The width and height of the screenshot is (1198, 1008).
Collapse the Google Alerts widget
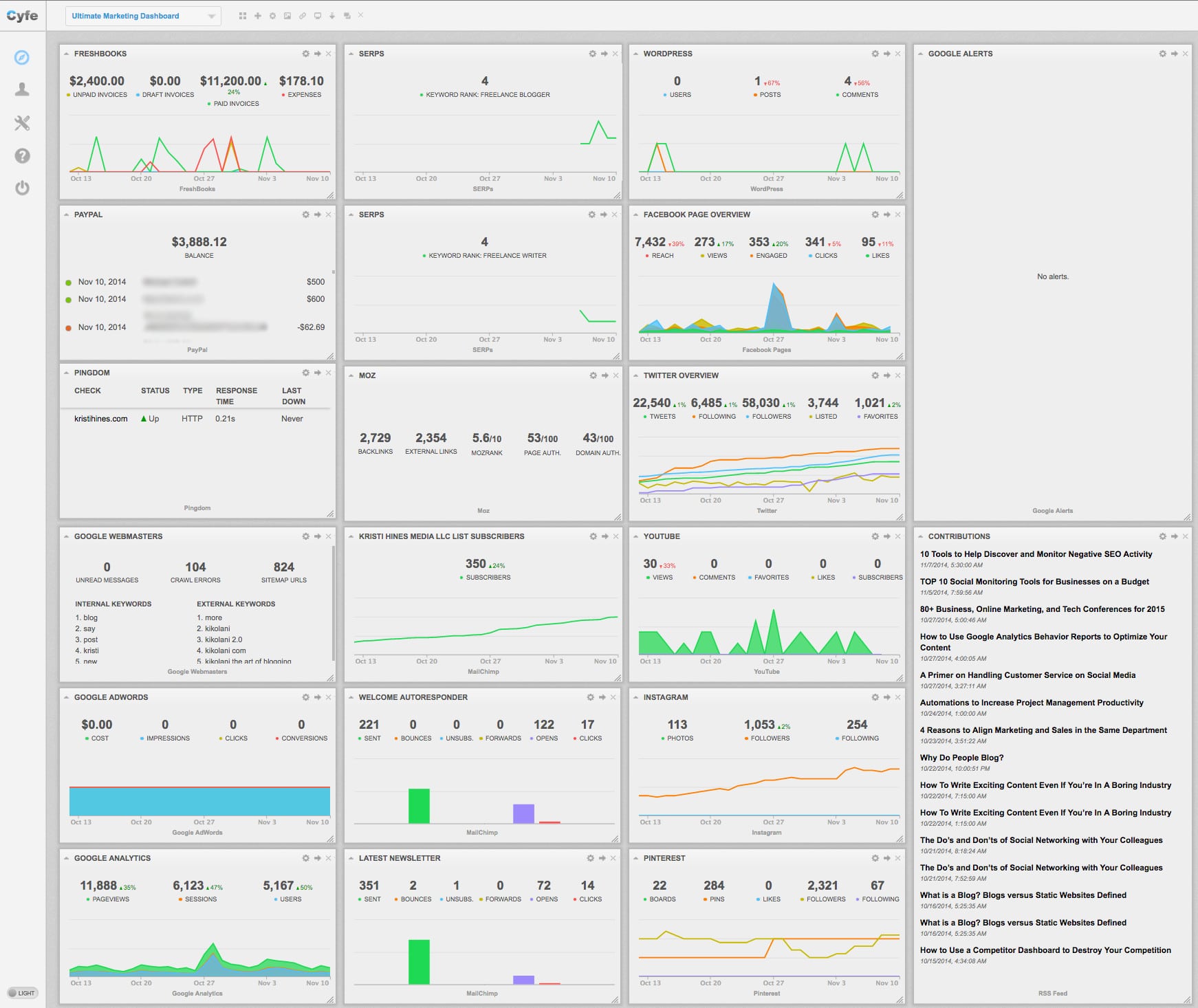pyautogui.click(x=920, y=54)
